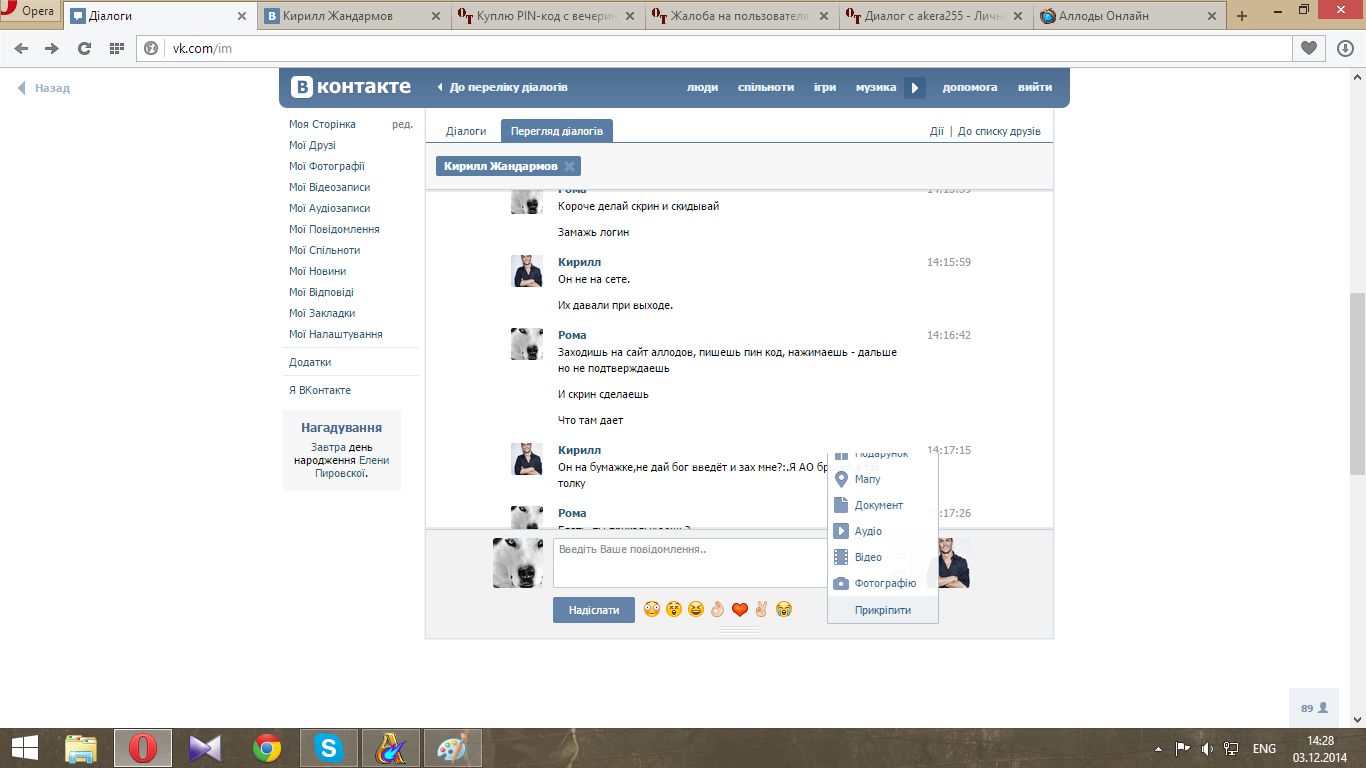Open Кирилл's avatar at the 14:15:59 message
The image size is (1366, 768).
coord(527,271)
